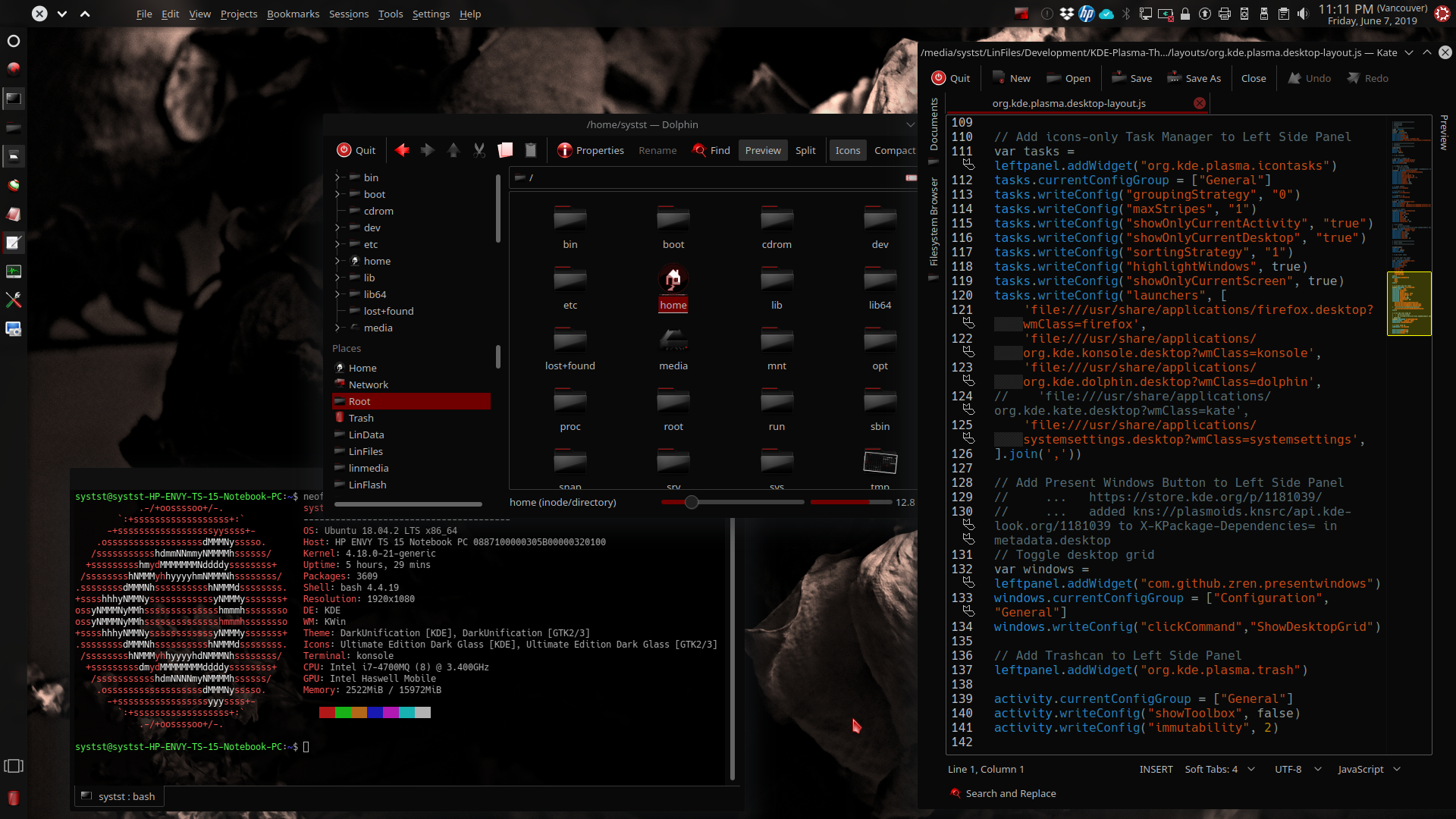Open the Edit menu
The width and height of the screenshot is (1456, 819).
[170, 14]
